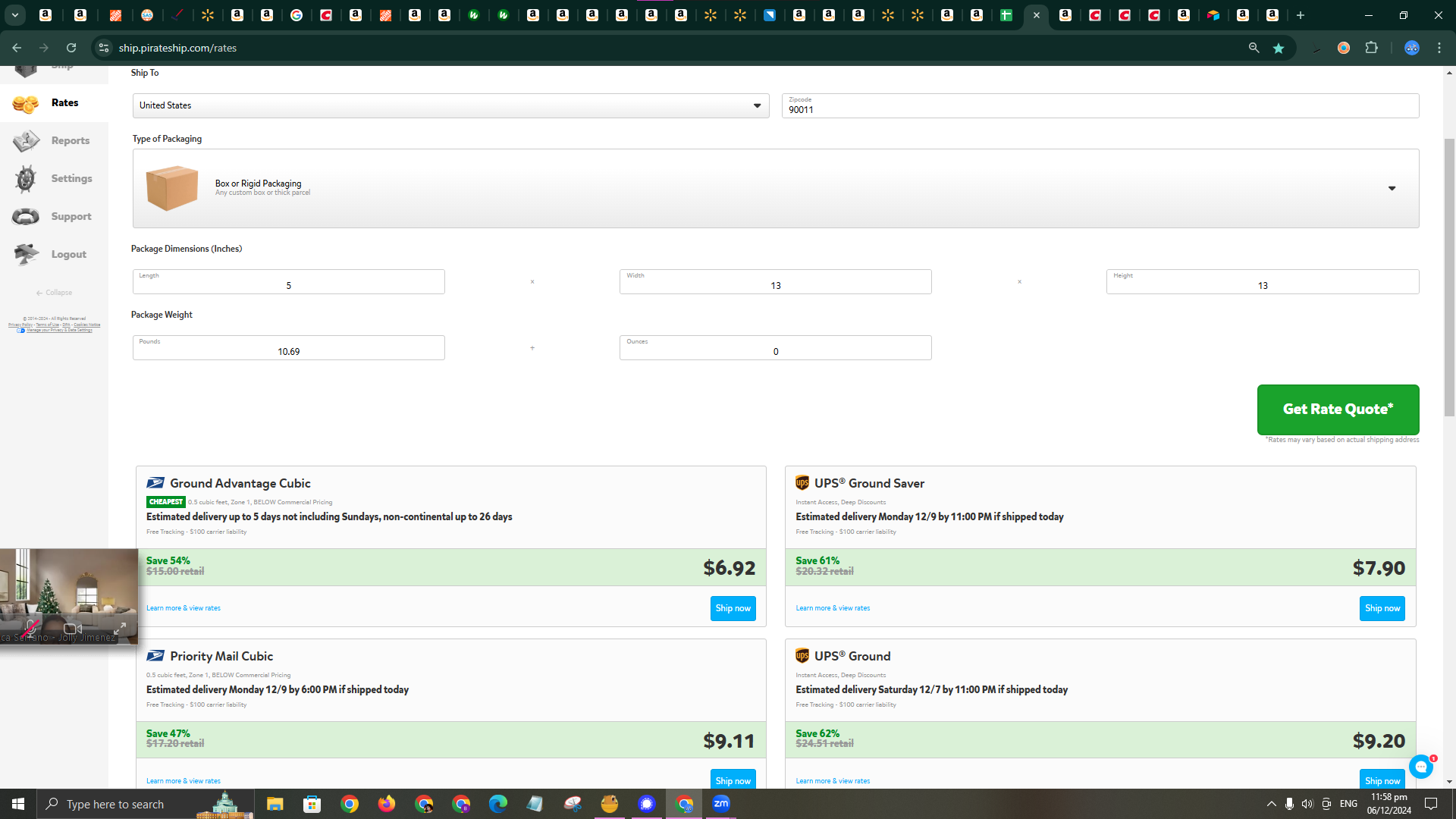This screenshot has height=819, width=1456.
Task: Ship now with Priority Mail Cubic
Action: click(x=733, y=780)
